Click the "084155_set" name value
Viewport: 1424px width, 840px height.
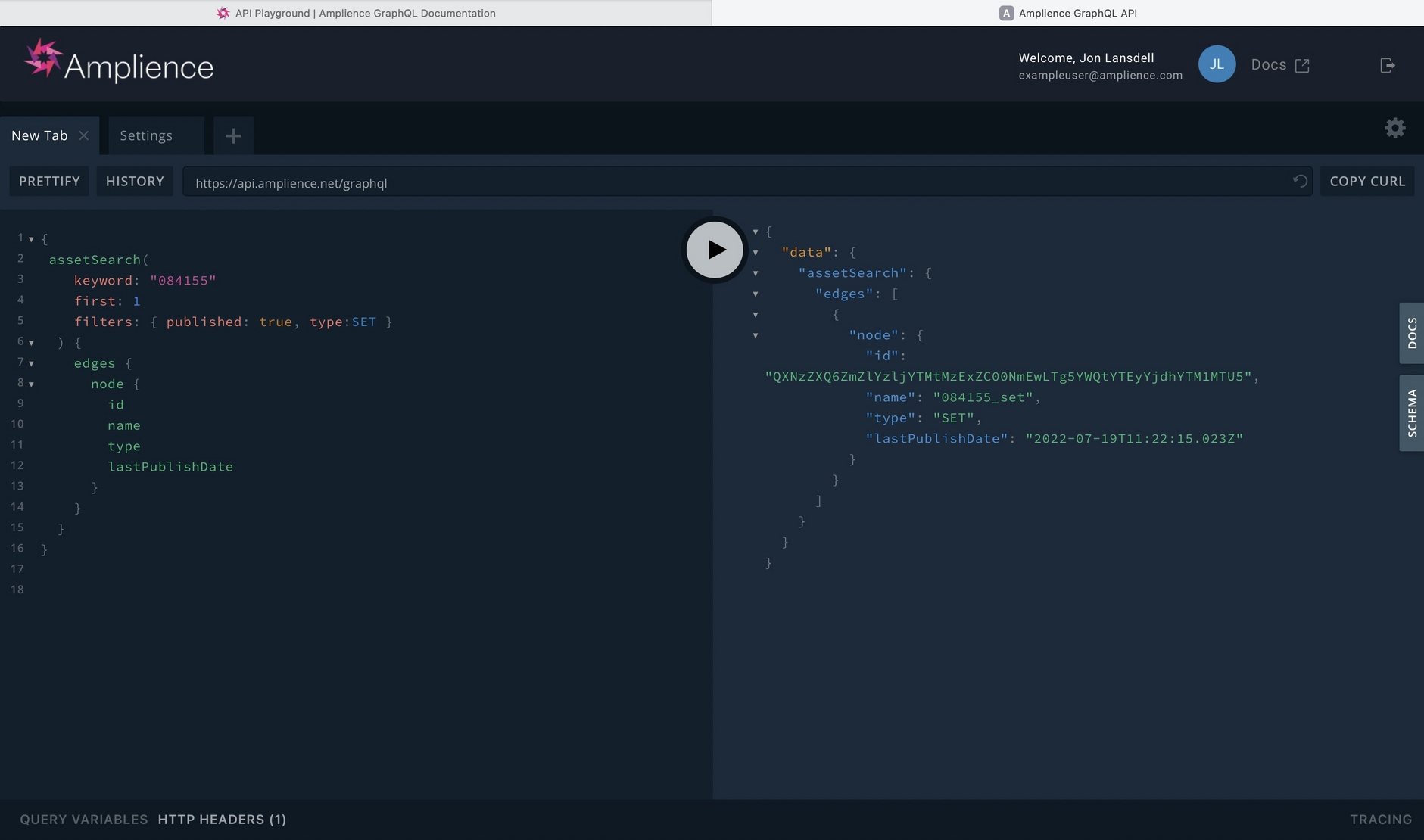click(x=983, y=397)
